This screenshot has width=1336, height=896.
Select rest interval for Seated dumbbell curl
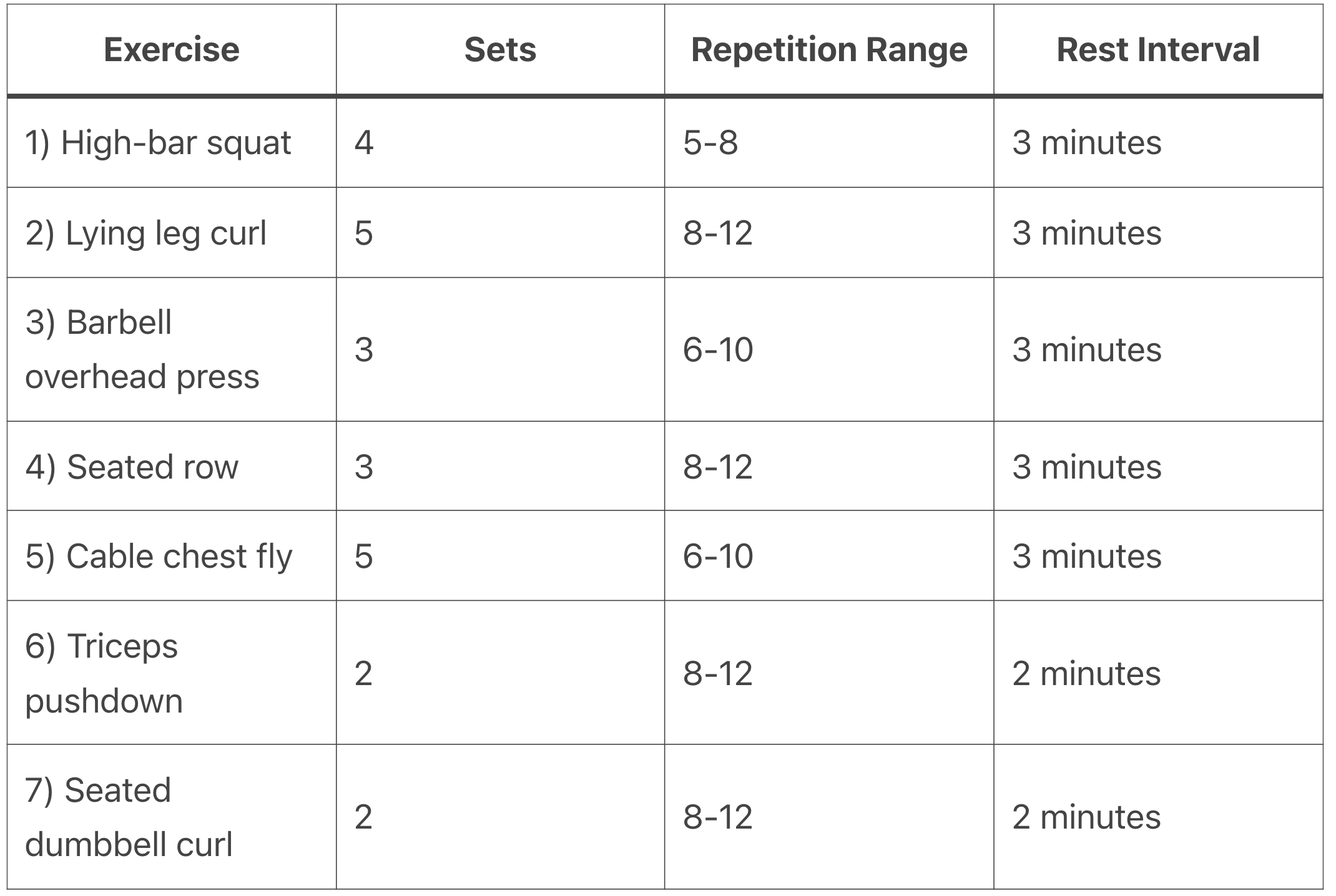[1158, 817]
